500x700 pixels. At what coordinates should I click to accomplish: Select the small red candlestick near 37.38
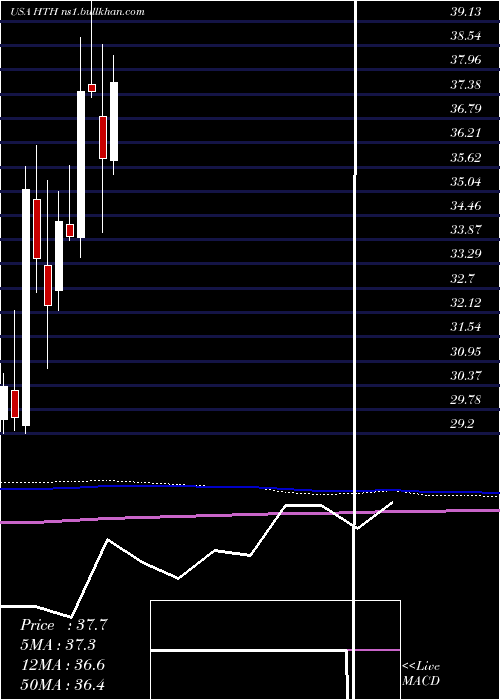92,88
